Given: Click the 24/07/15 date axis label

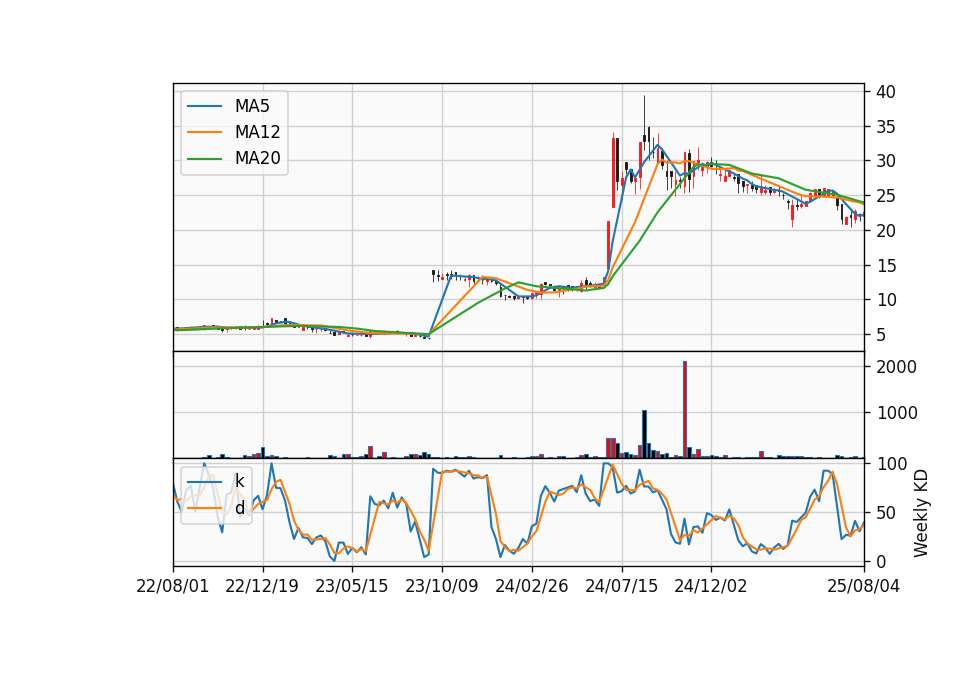Looking at the screenshot, I should [621, 586].
